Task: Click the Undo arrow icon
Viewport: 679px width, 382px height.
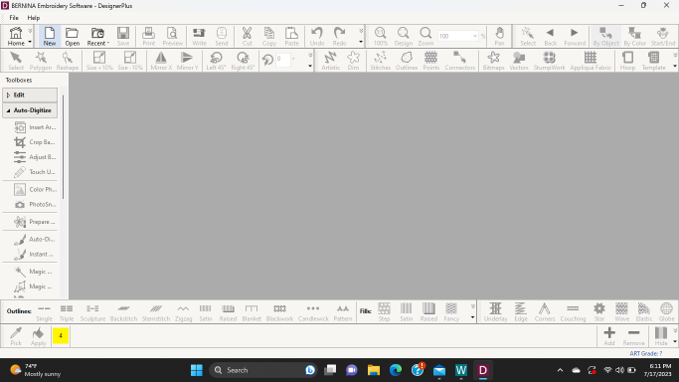Action: pyautogui.click(x=317, y=36)
